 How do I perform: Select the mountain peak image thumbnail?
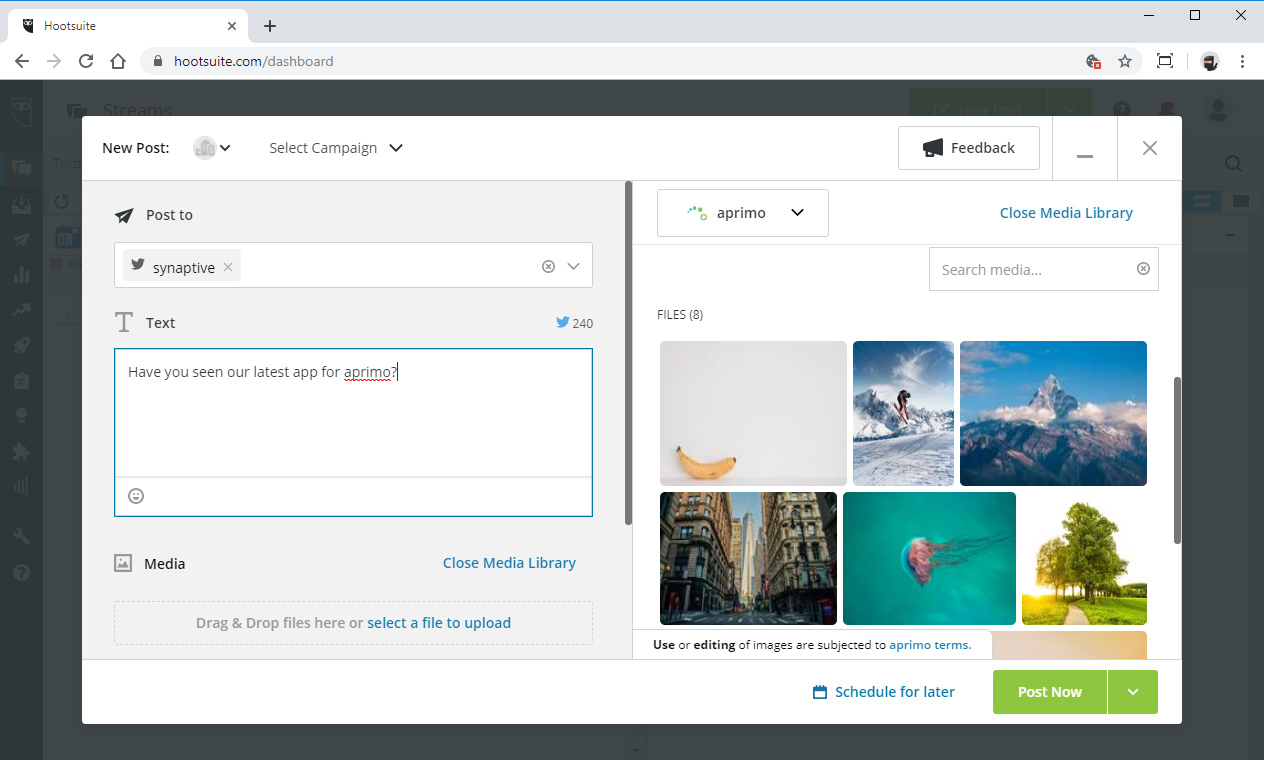click(1053, 413)
